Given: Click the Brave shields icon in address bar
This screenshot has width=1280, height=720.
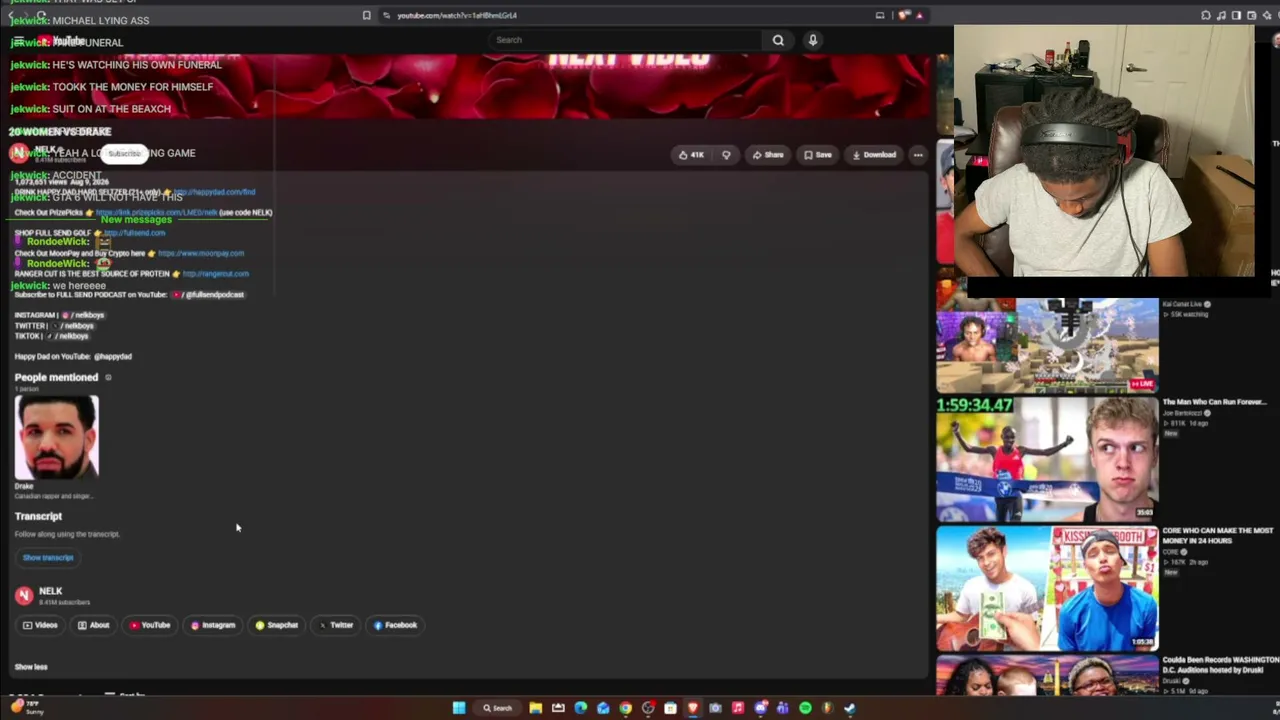Looking at the screenshot, I should pyautogui.click(x=904, y=15).
